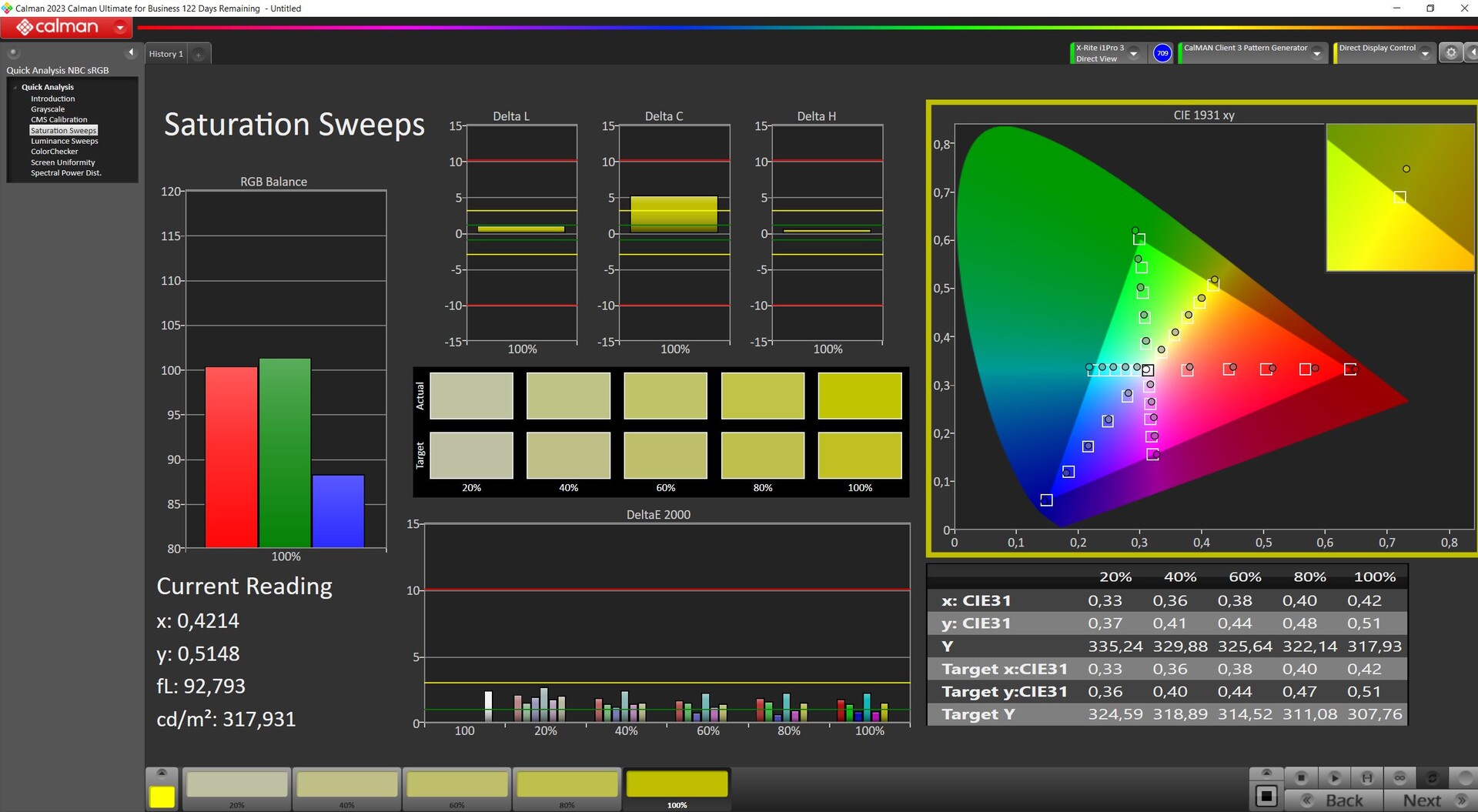Screen dimensions: 1478x812
Task: Collapse the Quick Analysis tree node
Action: (15, 88)
